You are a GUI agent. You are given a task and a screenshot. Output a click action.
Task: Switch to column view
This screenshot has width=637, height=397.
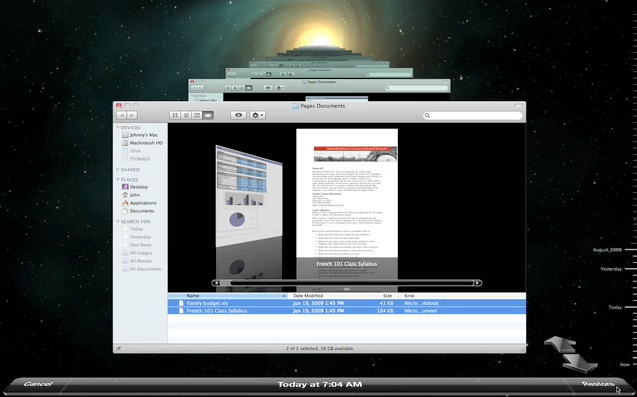pos(197,115)
